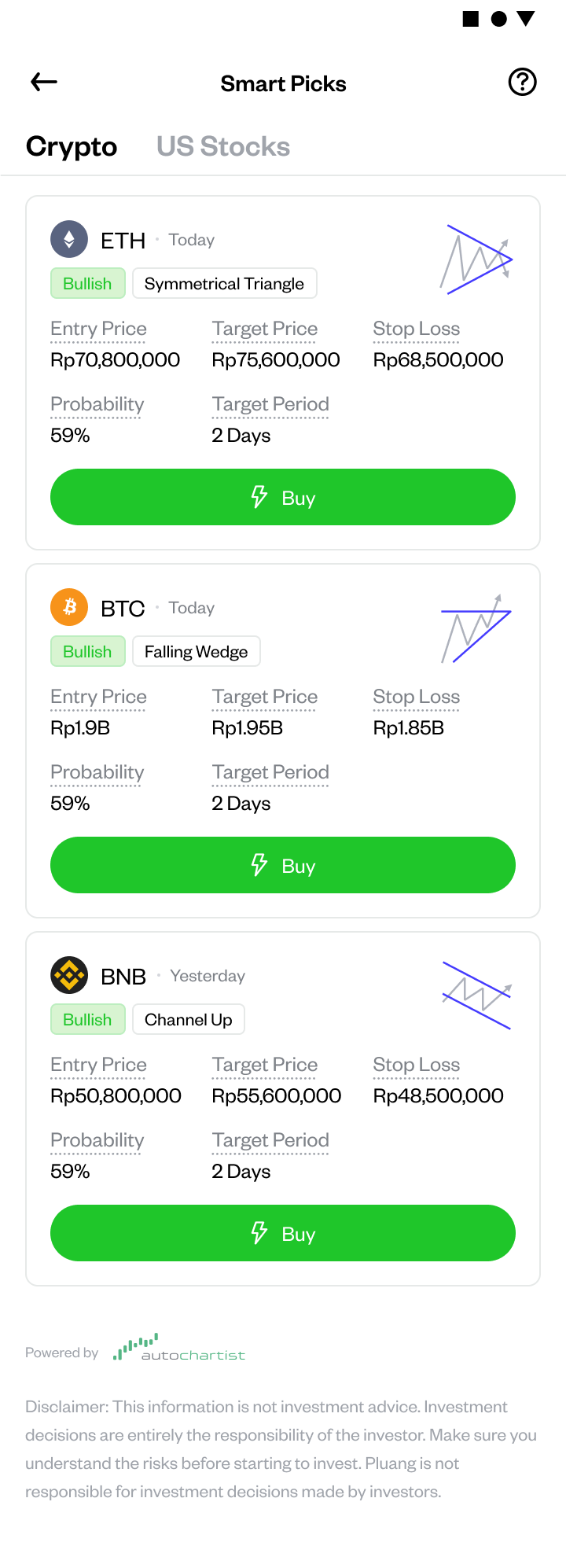The height and width of the screenshot is (1568, 566).
Task: Tap the Falling Wedge pattern tag
Action: 196,652
